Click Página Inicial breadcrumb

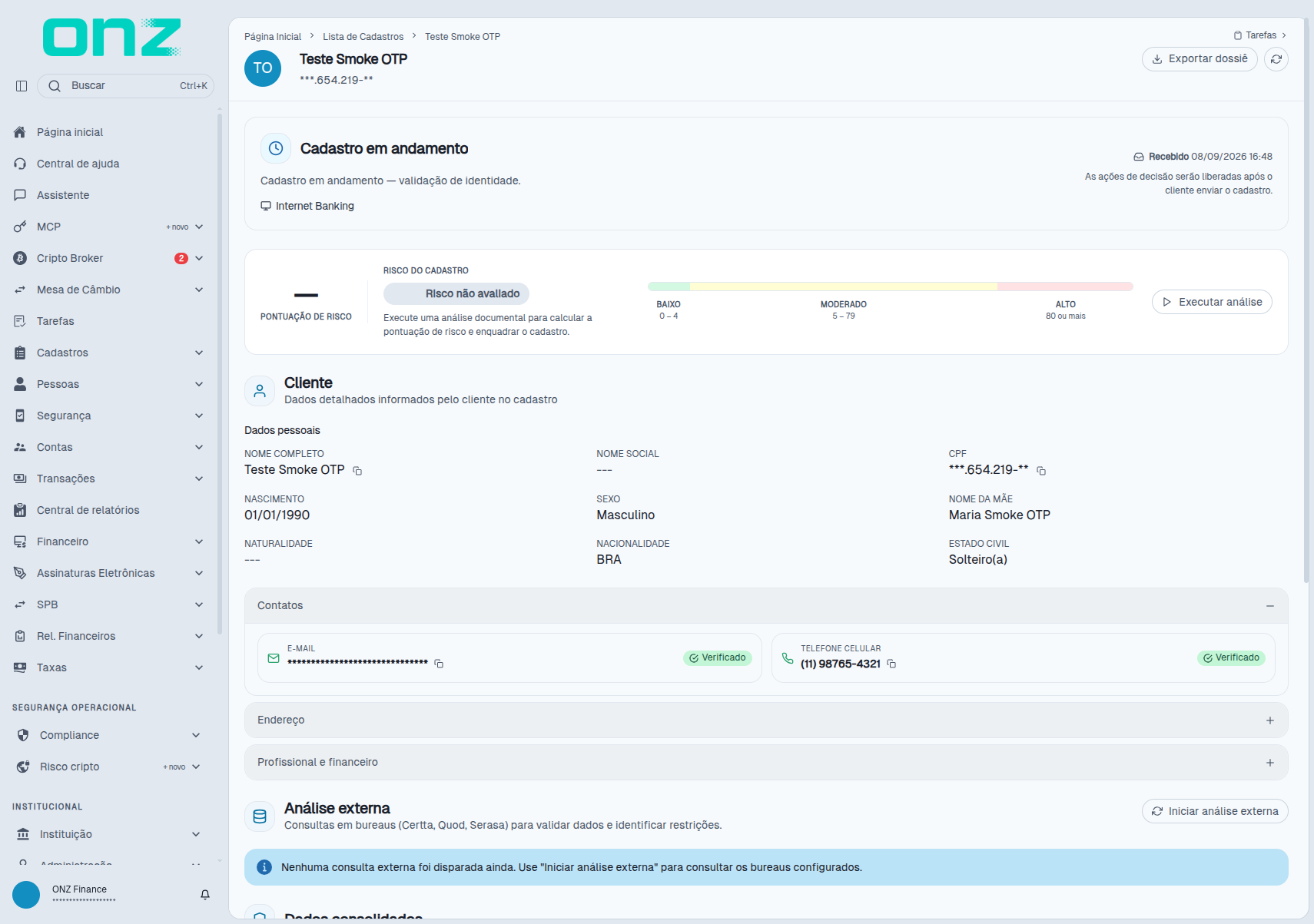[x=273, y=37]
